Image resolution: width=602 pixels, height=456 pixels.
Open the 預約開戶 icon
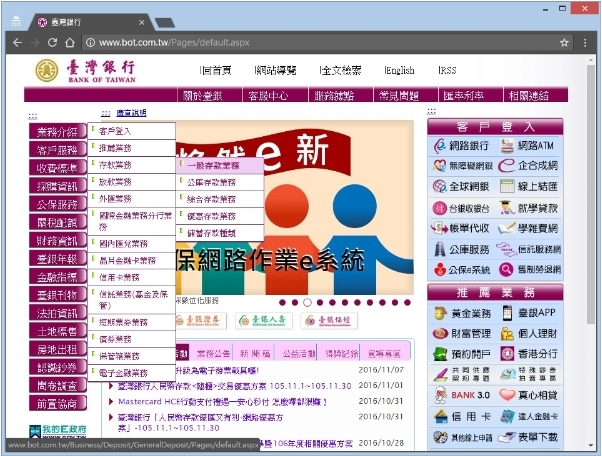click(440, 354)
